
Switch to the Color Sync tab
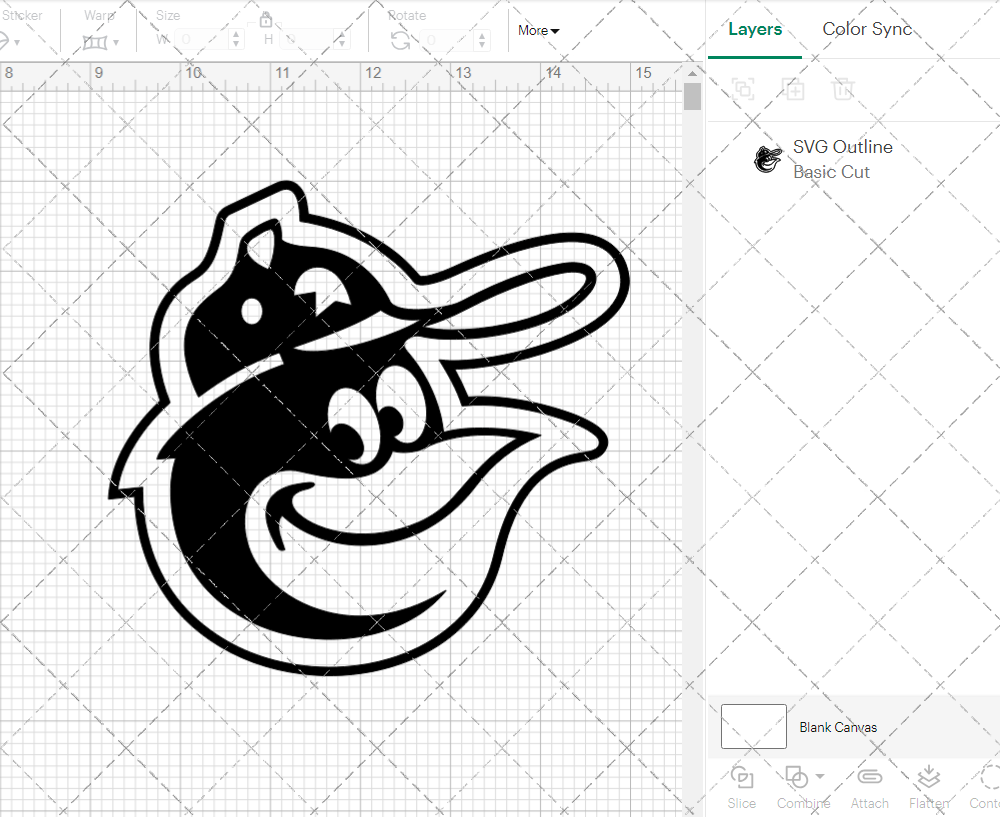pyautogui.click(x=867, y=29)
